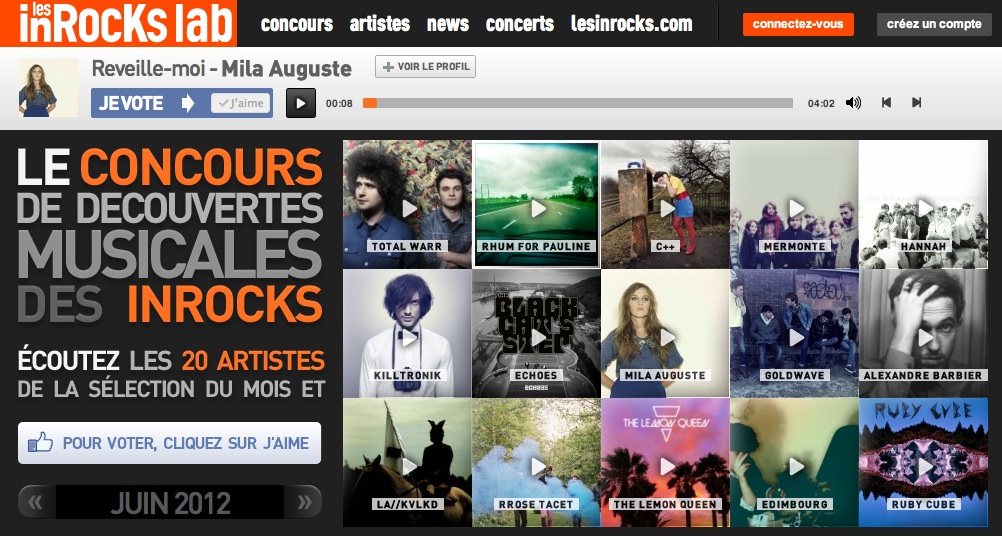
Task: Click the les inRocKs lab logo
Action: click(x=118, y=23)
